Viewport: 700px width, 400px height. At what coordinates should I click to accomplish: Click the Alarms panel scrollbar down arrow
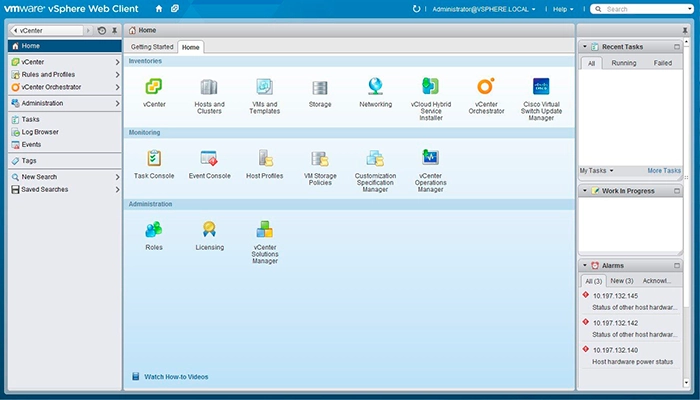pos(687,383)
